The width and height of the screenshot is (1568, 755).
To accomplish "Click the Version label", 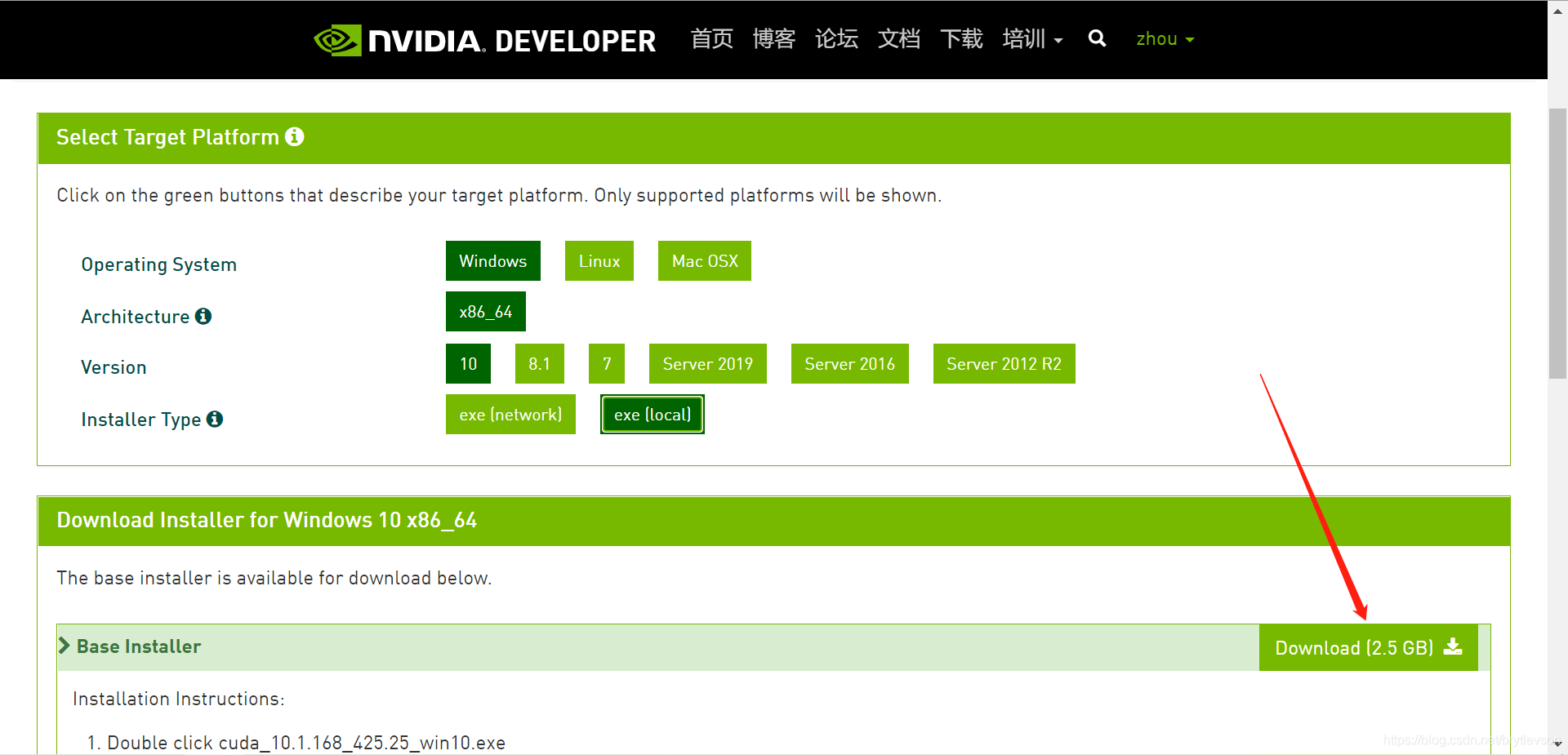I will 114,367.
